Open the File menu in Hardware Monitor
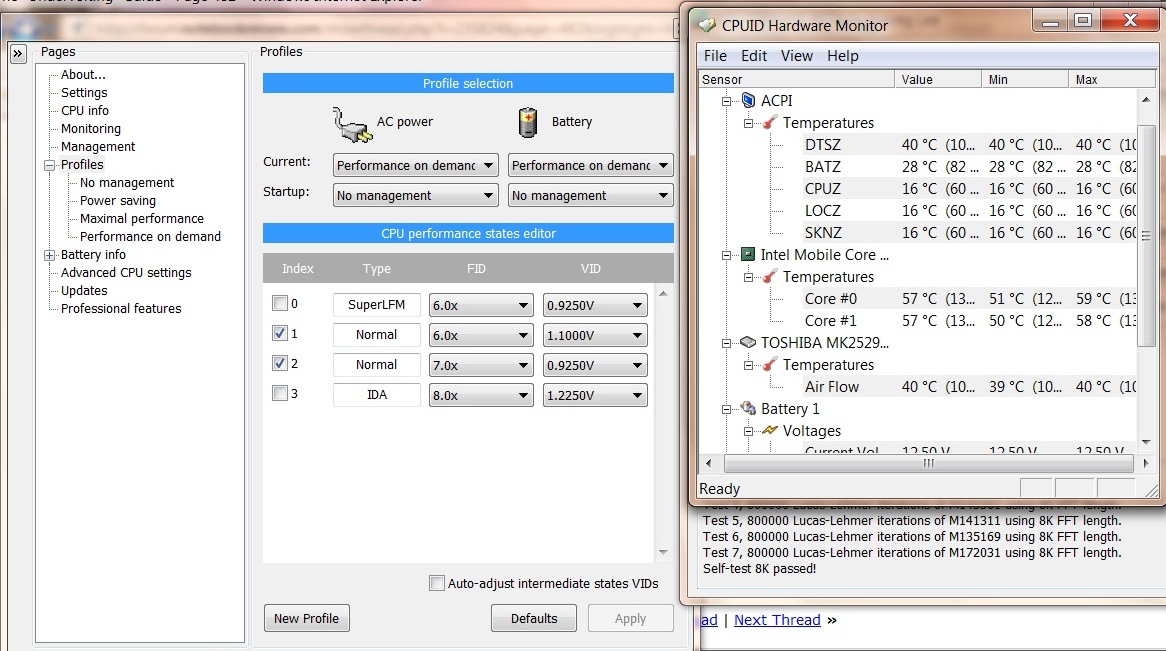Screen dimensions: 1166x651 tap(715, 56)
